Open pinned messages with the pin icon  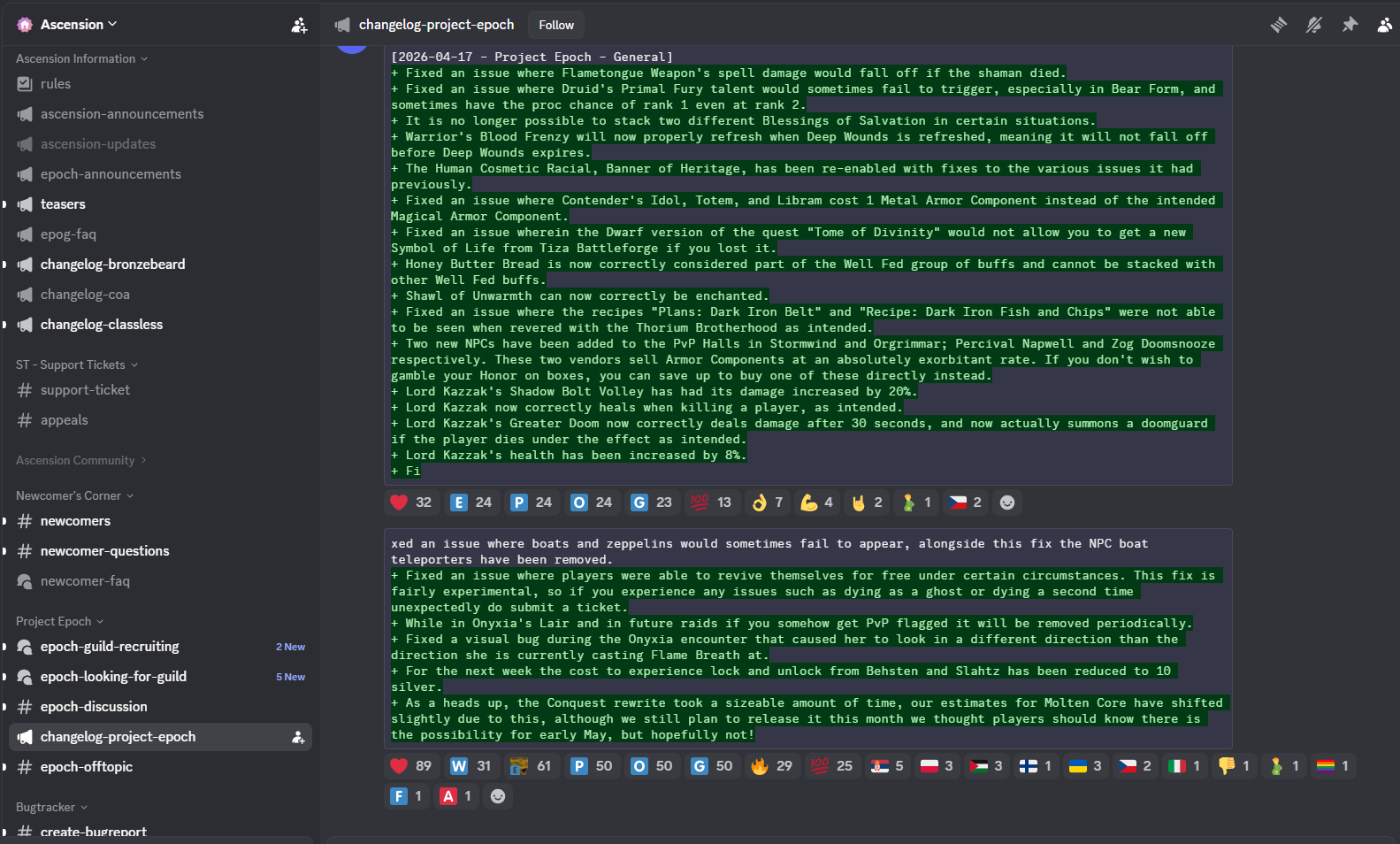[x=1350, y=25]
